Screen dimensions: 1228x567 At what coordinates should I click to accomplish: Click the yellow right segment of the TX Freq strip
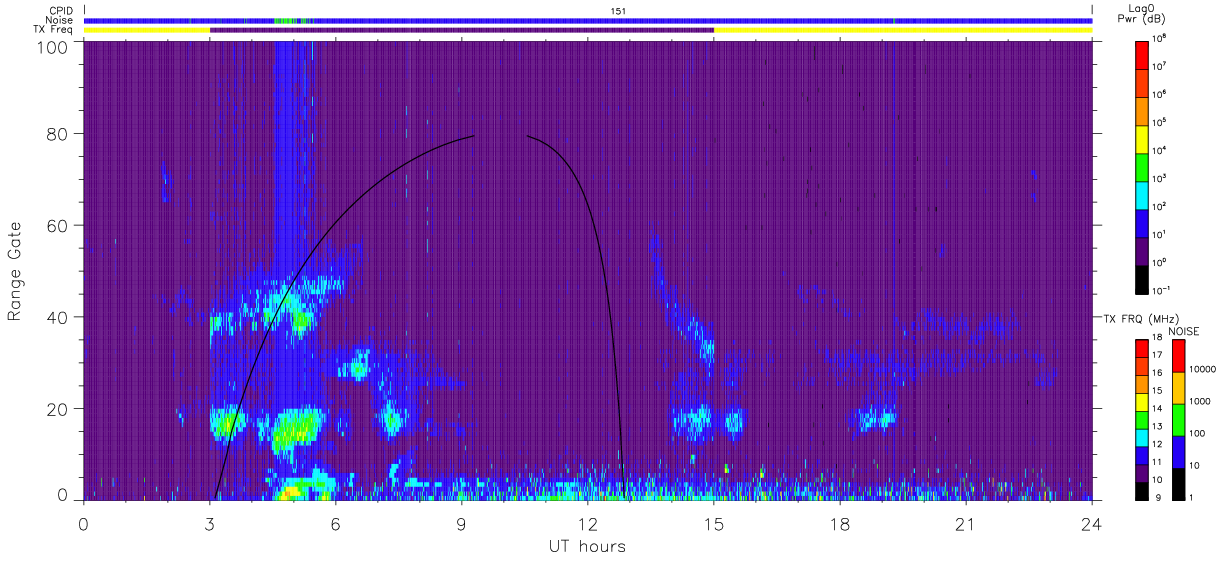click(x=903, y=30)
